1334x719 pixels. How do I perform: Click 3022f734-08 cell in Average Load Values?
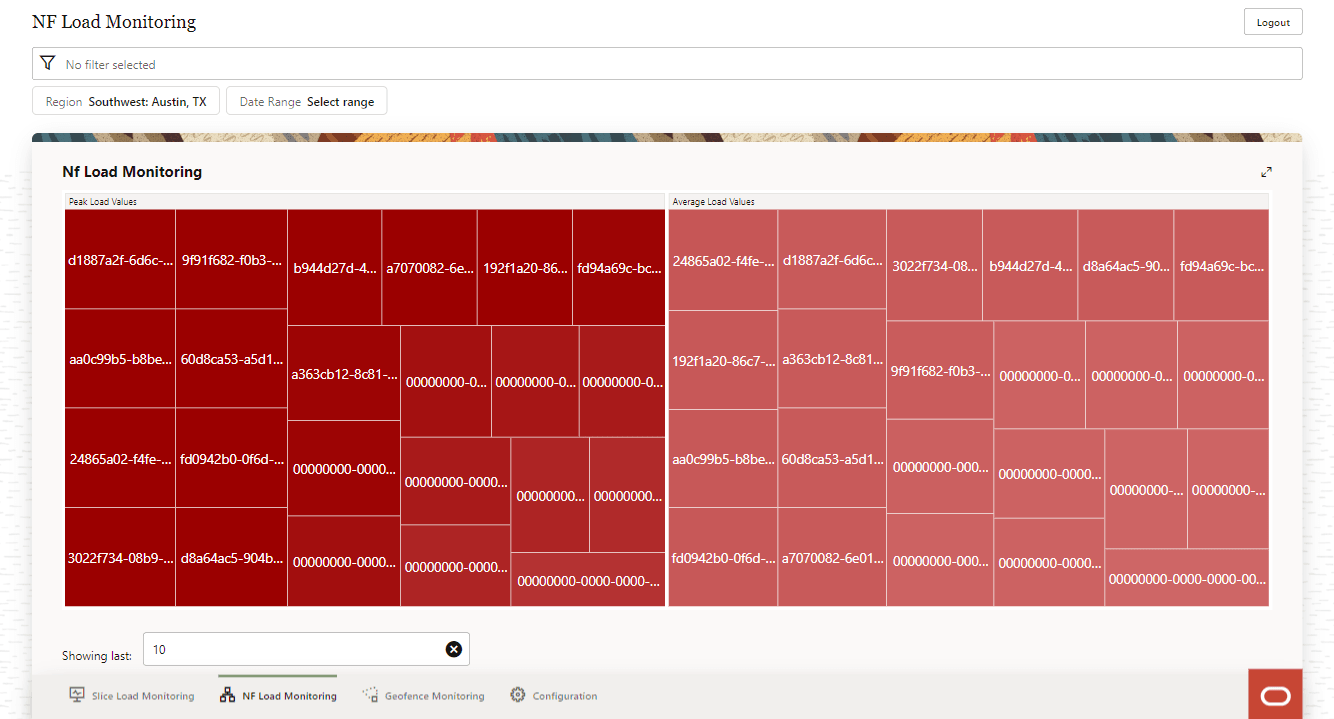[935, 265]
